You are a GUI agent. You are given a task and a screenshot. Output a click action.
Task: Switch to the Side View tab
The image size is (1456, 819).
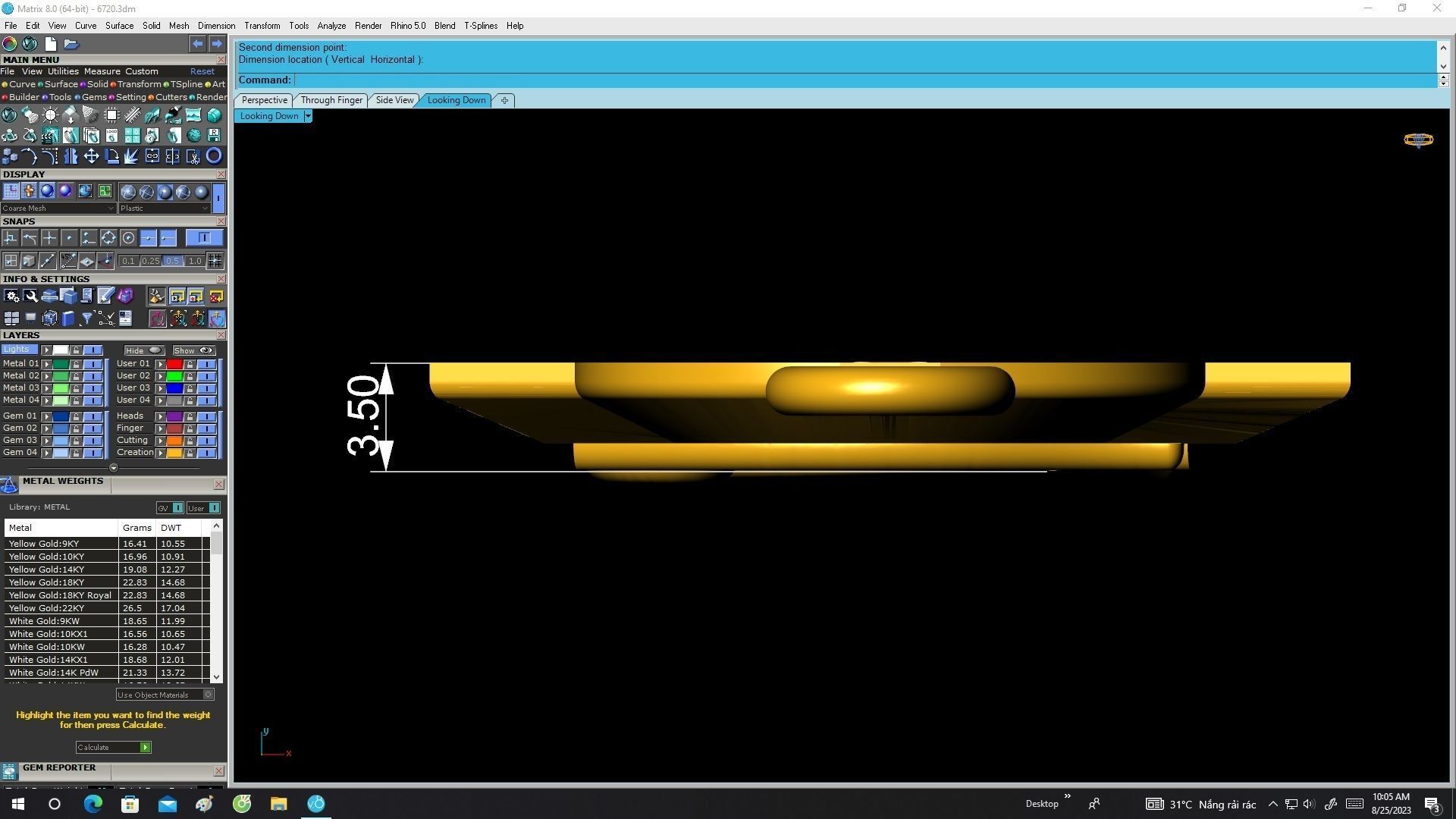[x=394, y=100]
